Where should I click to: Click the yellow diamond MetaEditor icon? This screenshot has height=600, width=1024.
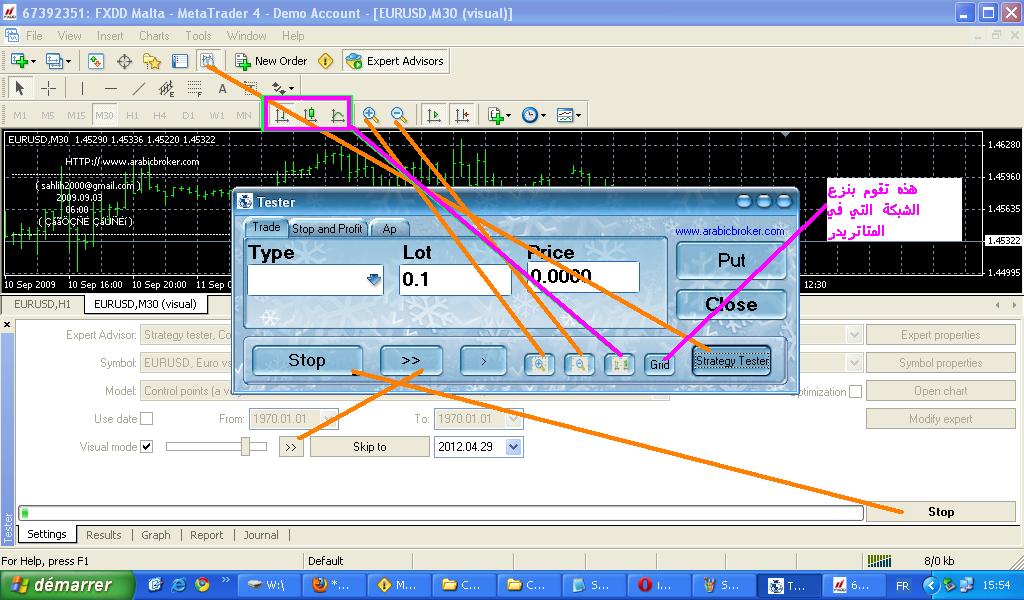[x=325, y=61]
